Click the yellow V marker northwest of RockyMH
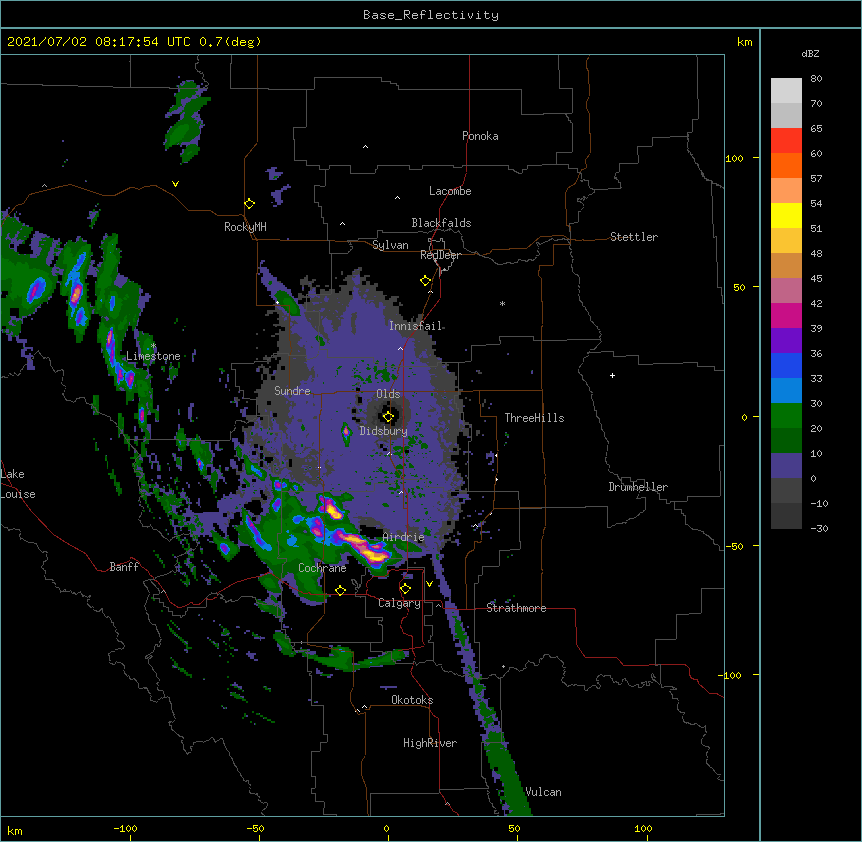 (x=175, y=184)
